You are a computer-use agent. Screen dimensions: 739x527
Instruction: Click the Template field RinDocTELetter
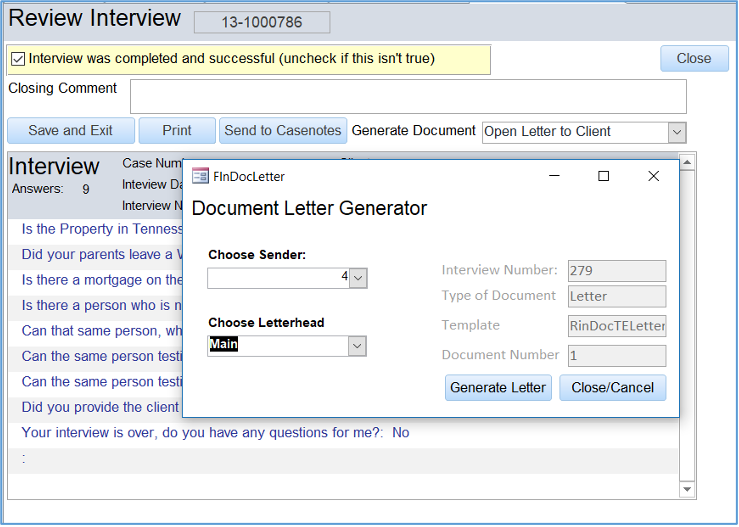click(x=616, y=326)
